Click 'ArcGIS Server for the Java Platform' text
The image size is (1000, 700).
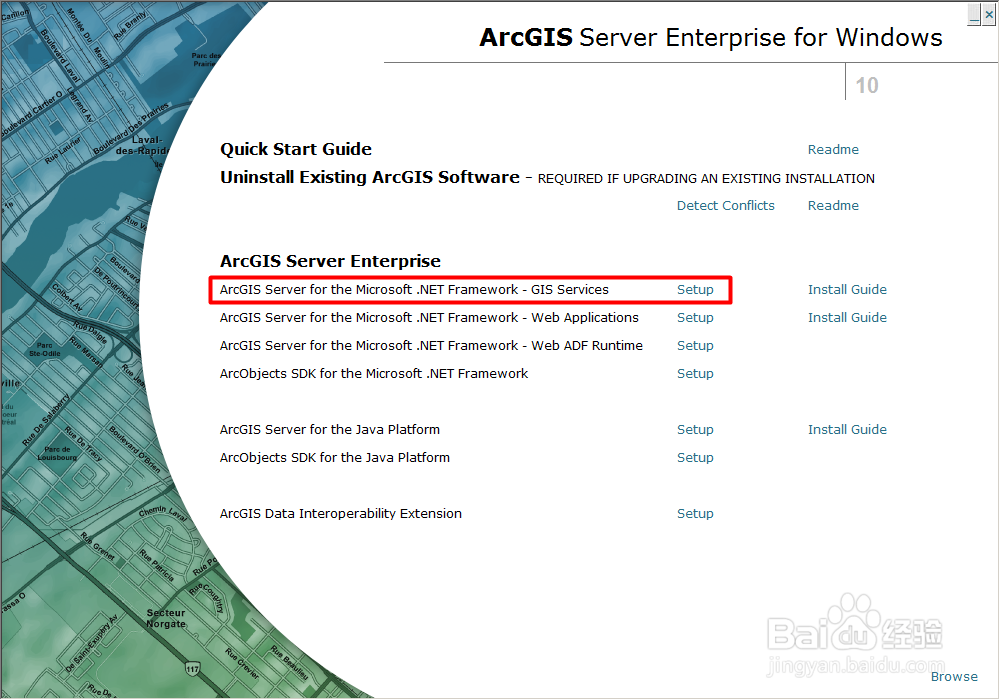tap(330, 430)
